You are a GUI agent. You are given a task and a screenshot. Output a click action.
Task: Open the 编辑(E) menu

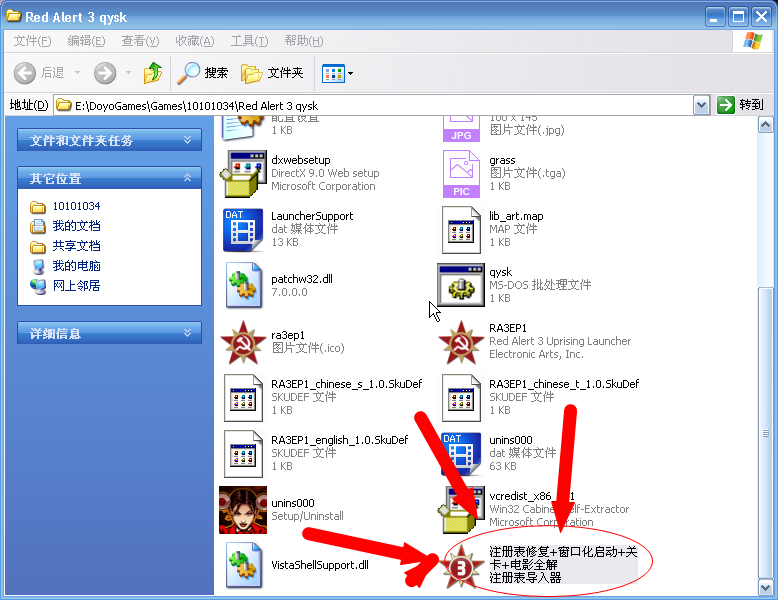(x=86, y=41)
